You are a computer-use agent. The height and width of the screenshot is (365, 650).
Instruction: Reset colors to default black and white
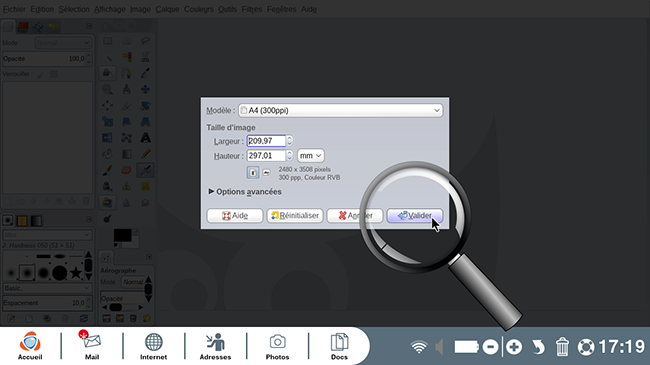(116, 245)
